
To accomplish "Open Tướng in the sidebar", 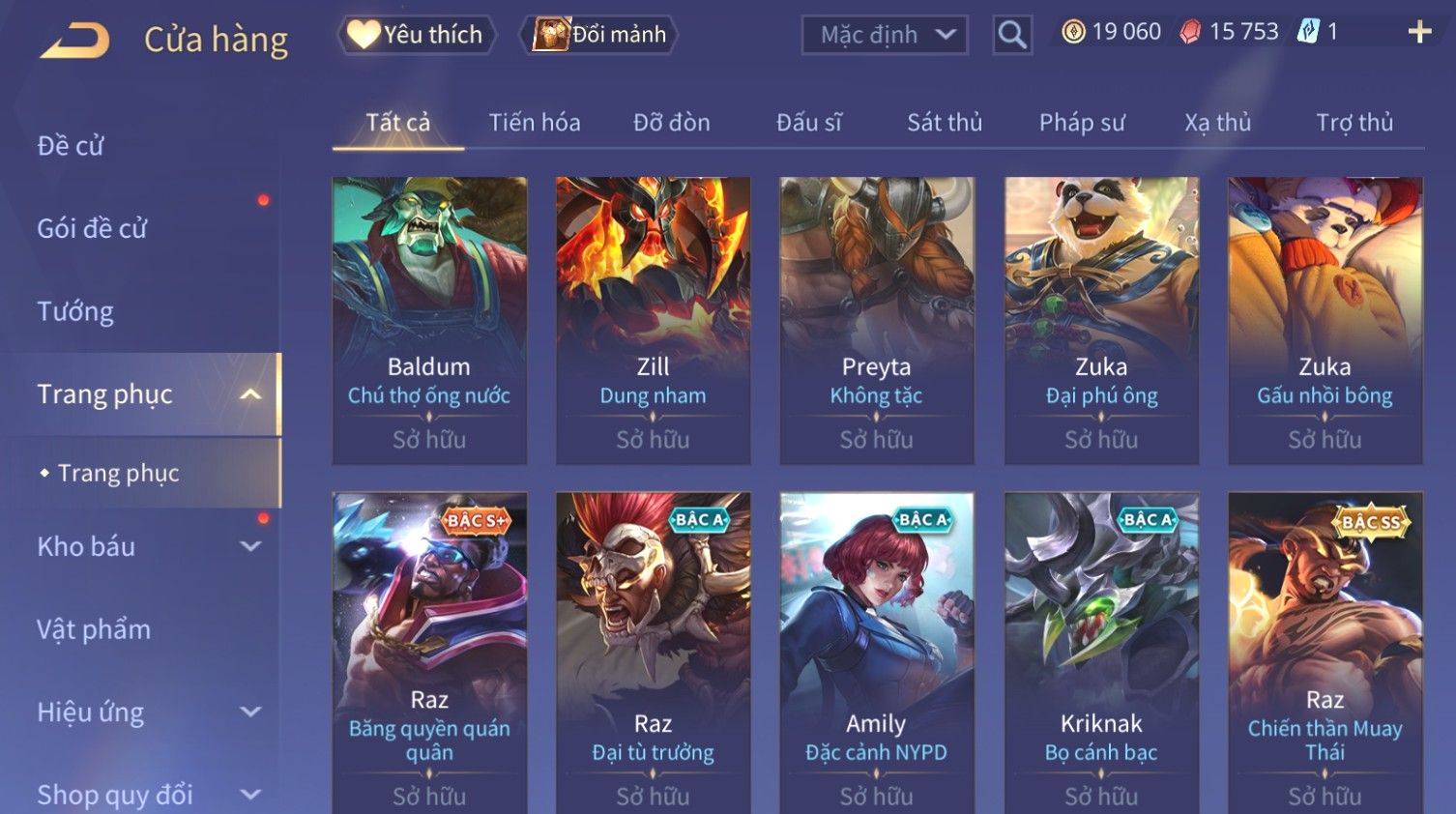I will tap(75, 311).
